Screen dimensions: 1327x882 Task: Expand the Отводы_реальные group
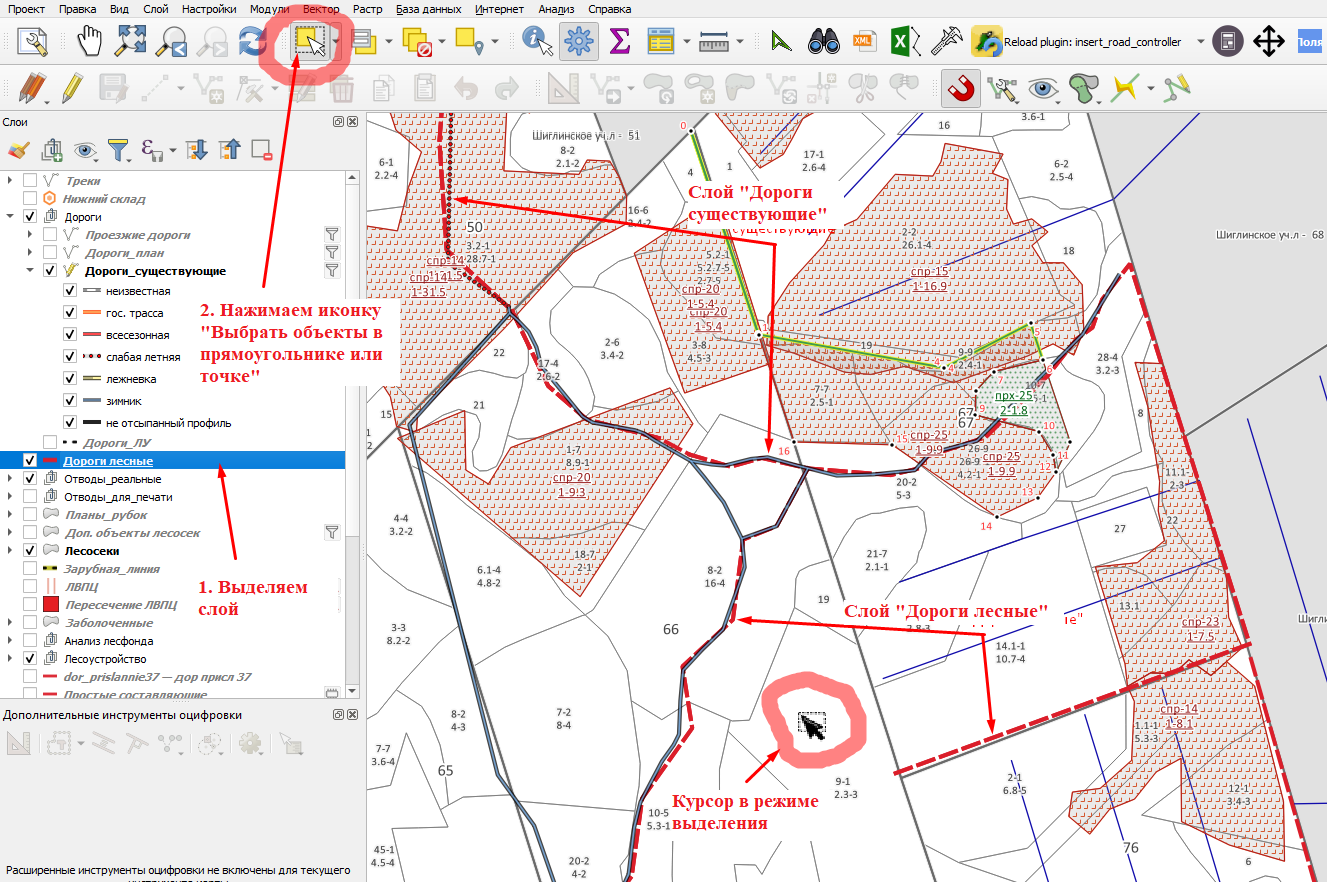coord(11,479)
